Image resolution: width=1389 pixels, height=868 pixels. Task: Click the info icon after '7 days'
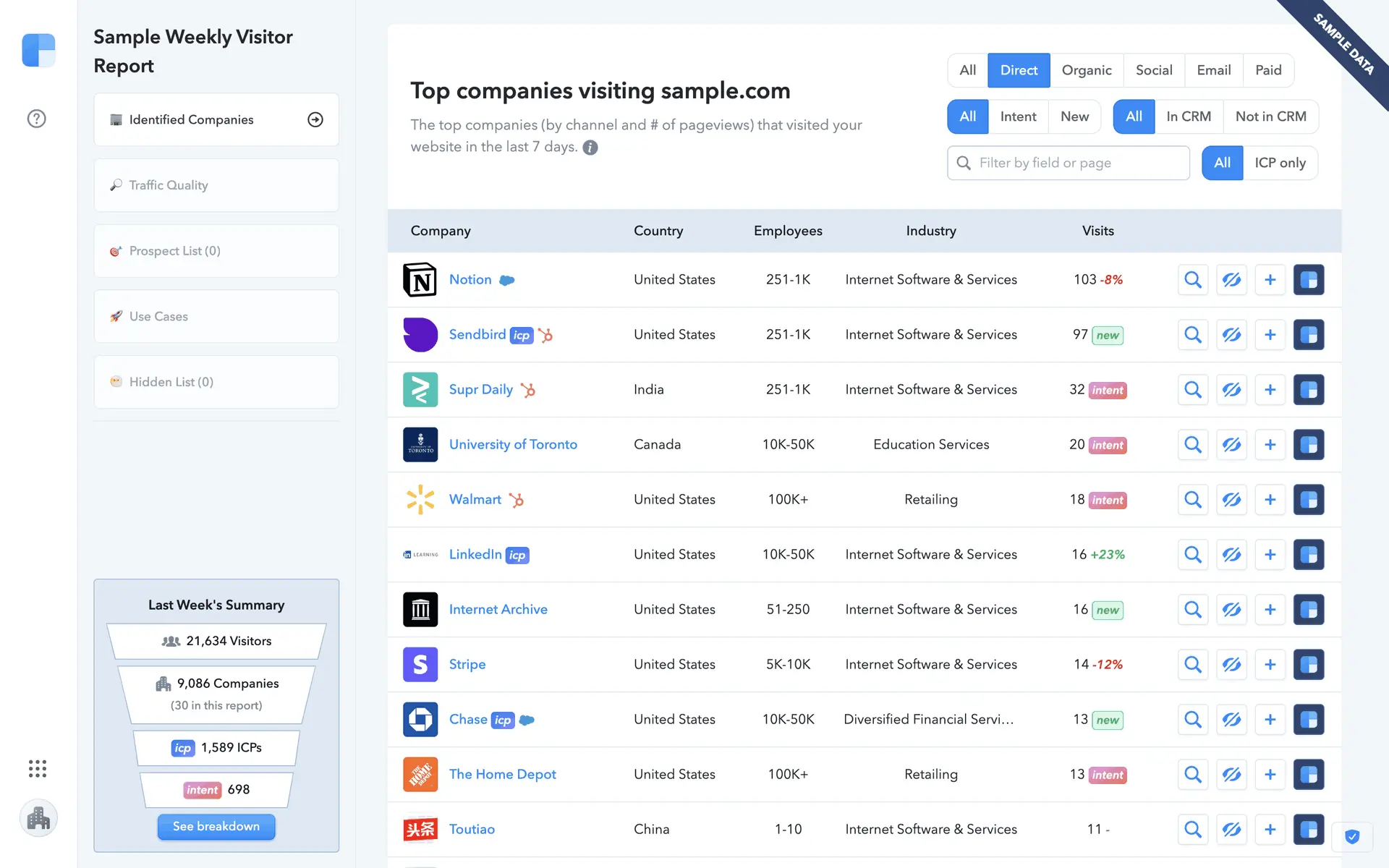tap(590, 148)
